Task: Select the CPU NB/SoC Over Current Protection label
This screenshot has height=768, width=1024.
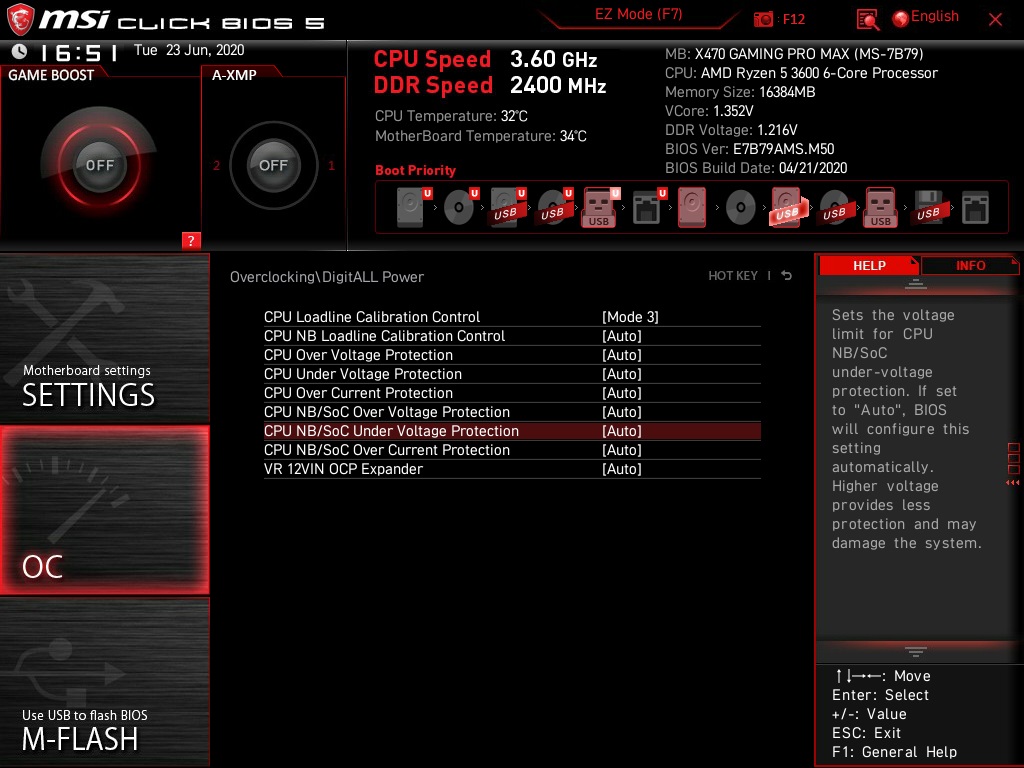Action: point(387,449)
